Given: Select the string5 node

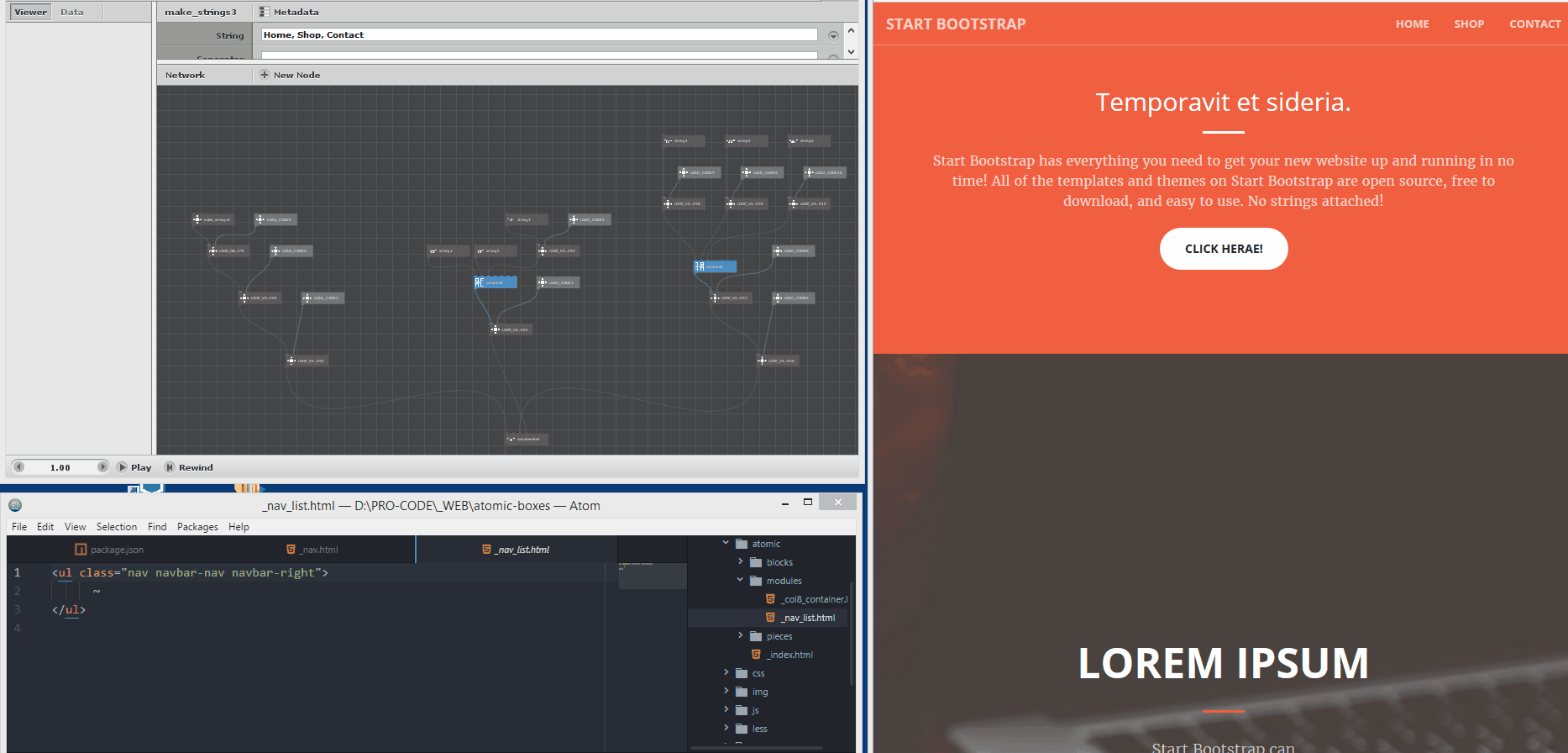Looking at the screenshot, I should 747,140.
